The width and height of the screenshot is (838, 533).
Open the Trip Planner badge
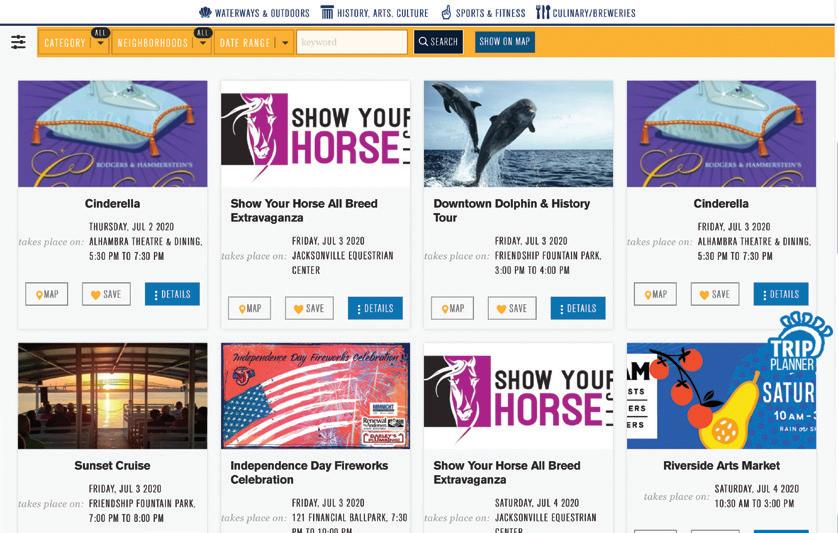click(x=800, y=343)
